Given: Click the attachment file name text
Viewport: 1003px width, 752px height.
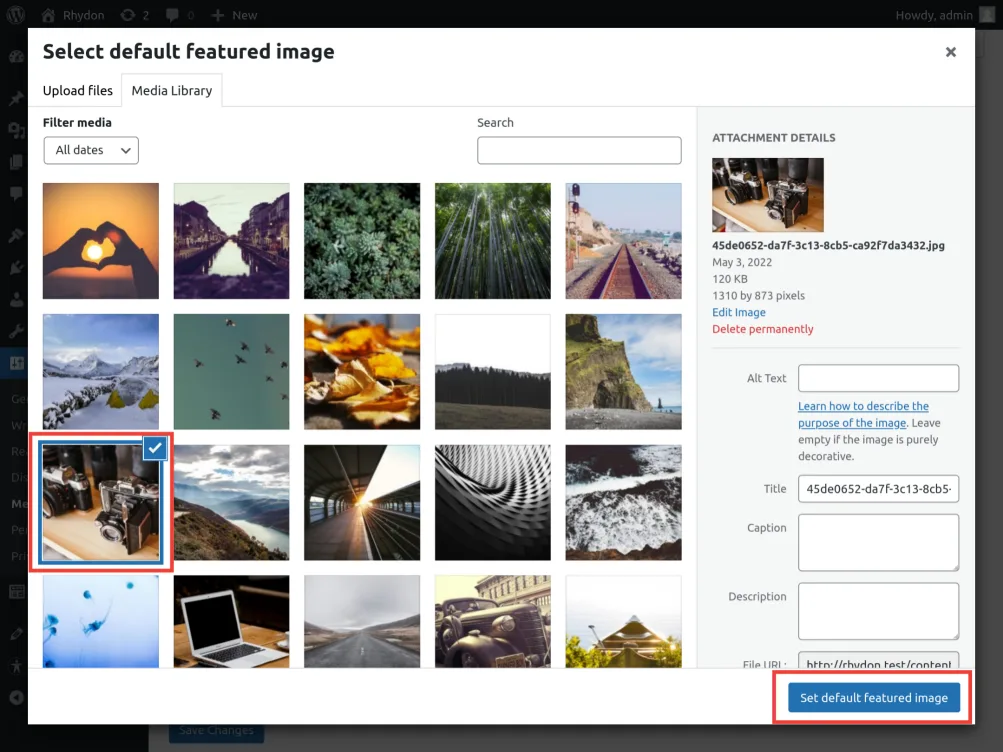Looking at the screenshot, I should click(x=828, y=245).
